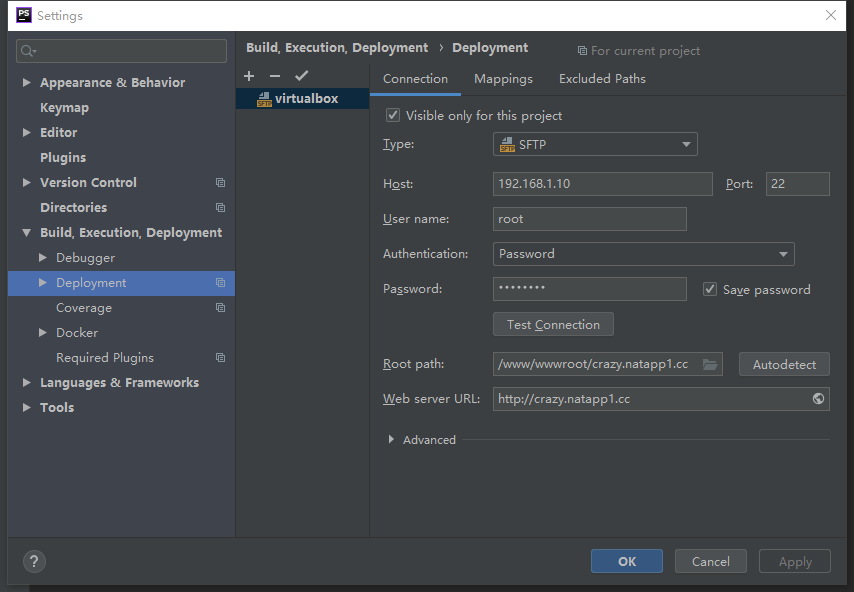Add a new deployment server with plus icon
This screenshot has height=592, width=854.
click(x=249, y=76)
